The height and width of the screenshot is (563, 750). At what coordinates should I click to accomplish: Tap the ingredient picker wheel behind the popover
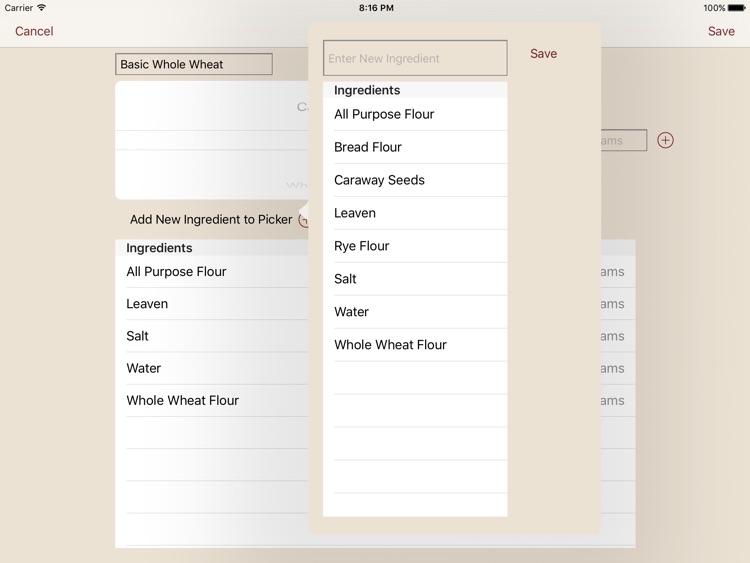click(212, 140)
